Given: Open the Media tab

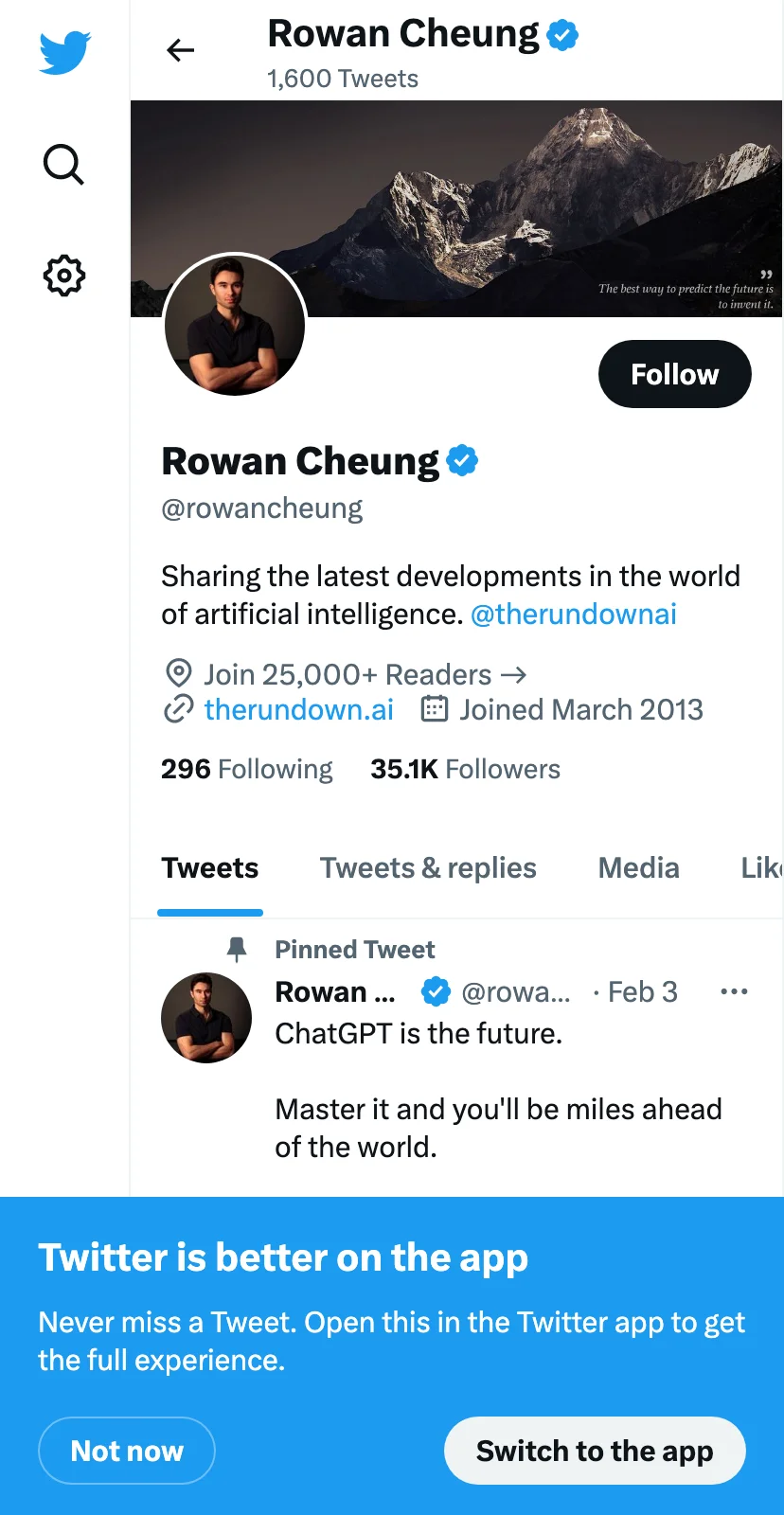Looking at the screenshot, I should coord(638,868).
